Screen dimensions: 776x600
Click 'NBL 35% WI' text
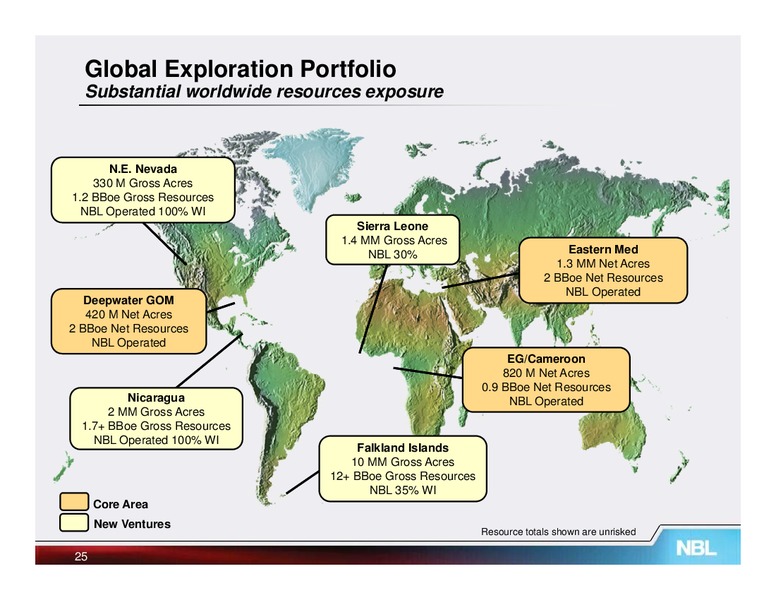[x=403, y=490]
